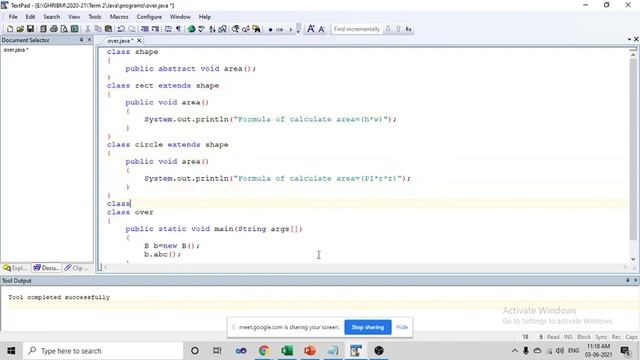The image size is (640, 360).
Task: Start recording macro with dot icon
Action: coord(270,29)
